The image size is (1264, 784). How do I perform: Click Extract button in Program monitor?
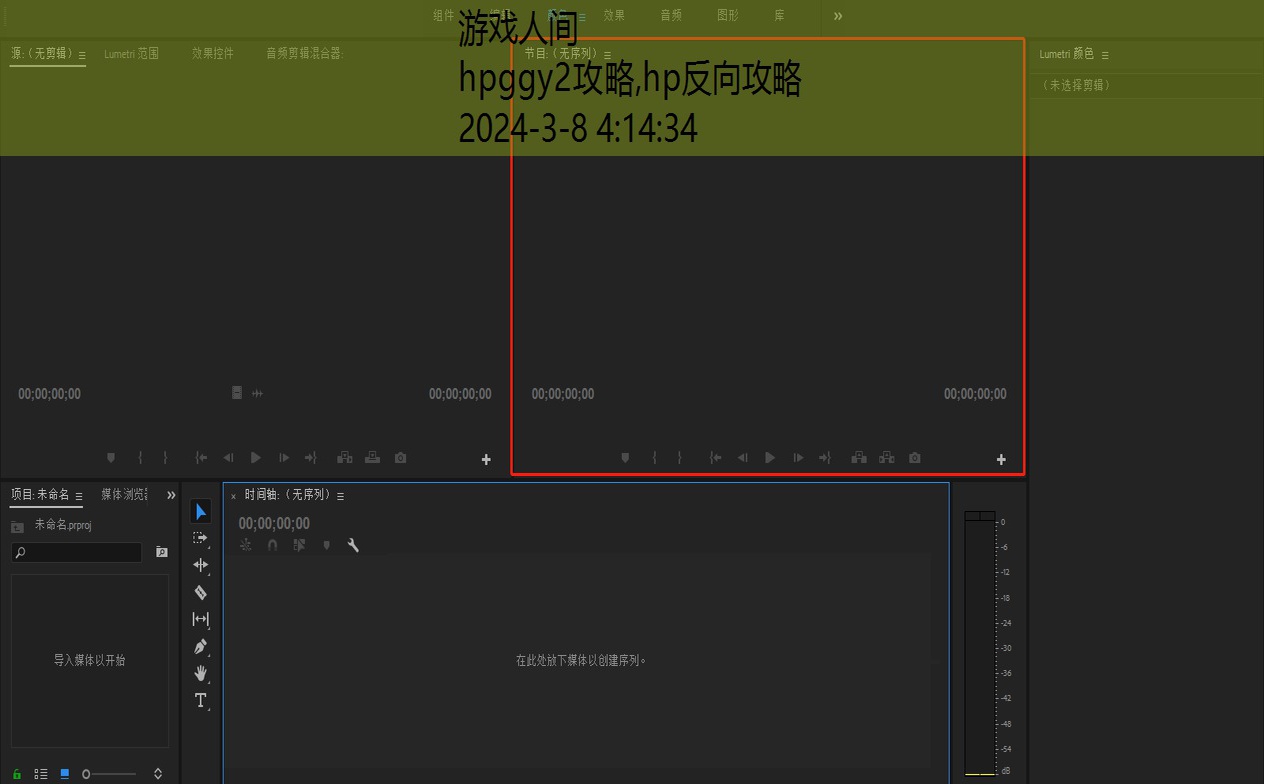click(x=886, y=458)
